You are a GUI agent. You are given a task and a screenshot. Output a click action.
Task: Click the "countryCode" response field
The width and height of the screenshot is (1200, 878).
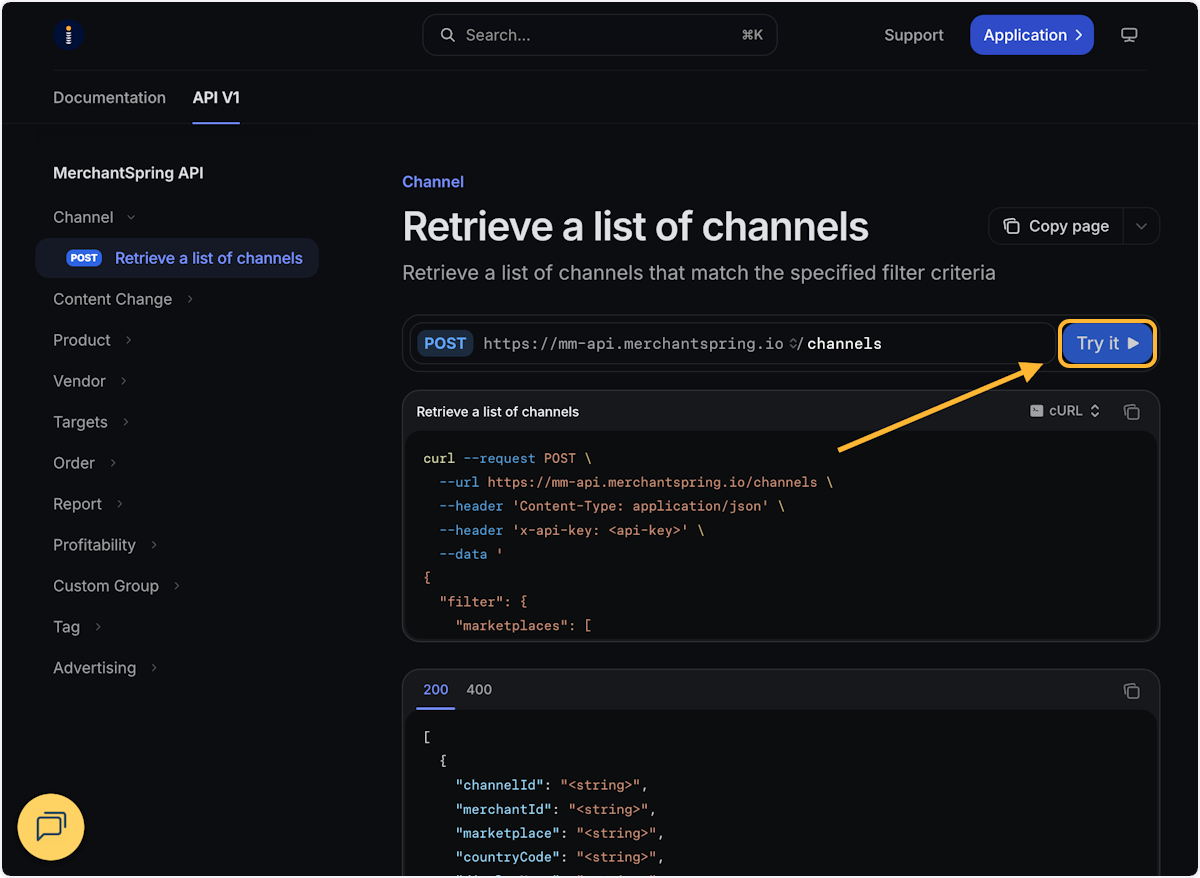click(507, 857)
